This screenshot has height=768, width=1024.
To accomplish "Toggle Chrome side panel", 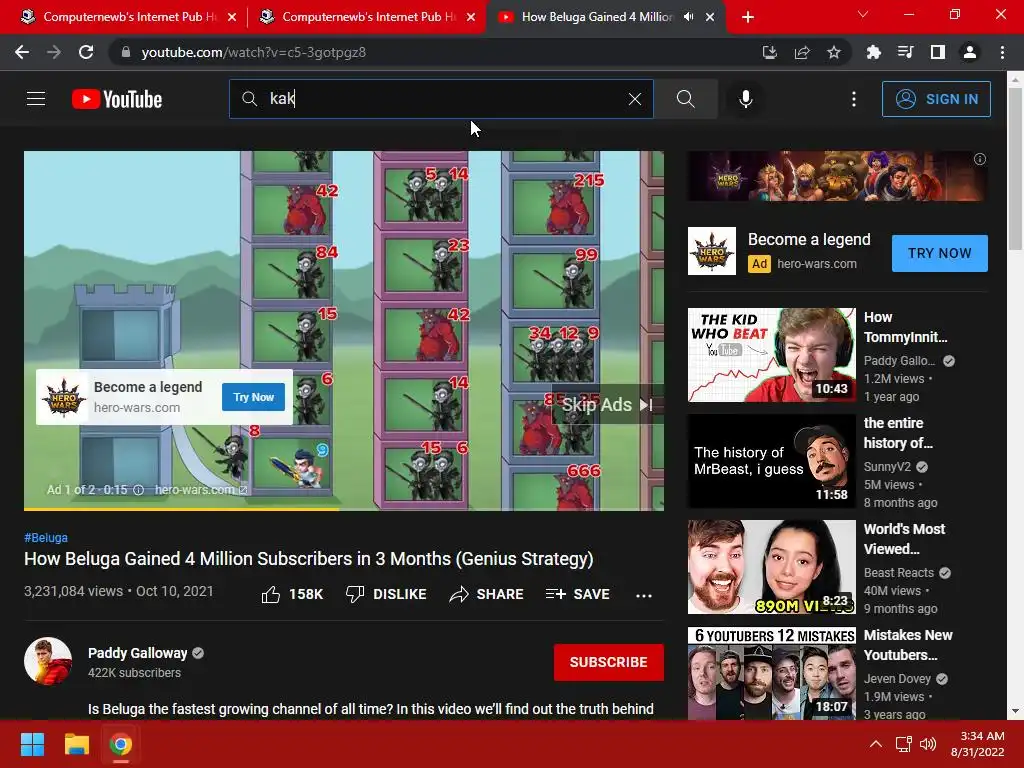I will (938, 52).
